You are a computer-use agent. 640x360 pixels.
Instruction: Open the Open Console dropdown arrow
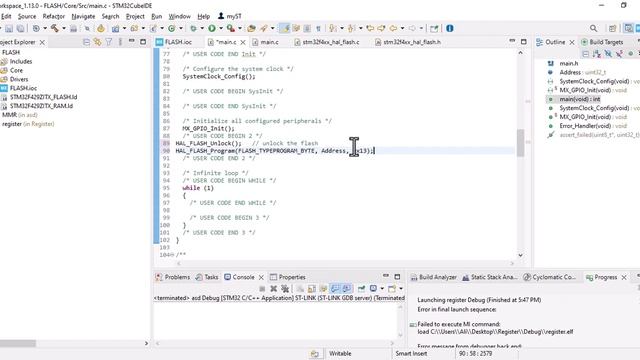tap(401, 289)
